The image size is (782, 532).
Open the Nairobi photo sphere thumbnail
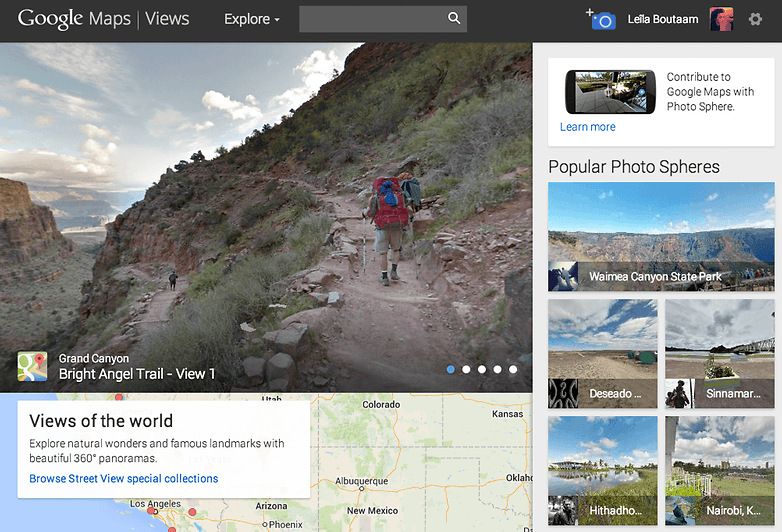(x=720, y=471)
